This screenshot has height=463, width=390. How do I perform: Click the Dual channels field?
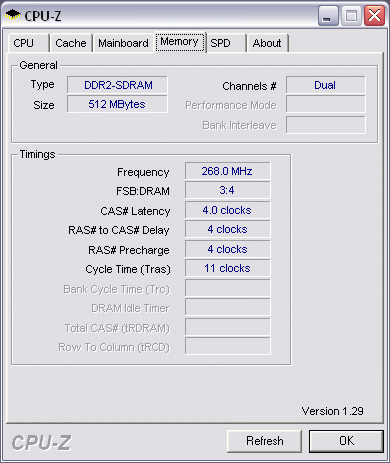(326, 85)
